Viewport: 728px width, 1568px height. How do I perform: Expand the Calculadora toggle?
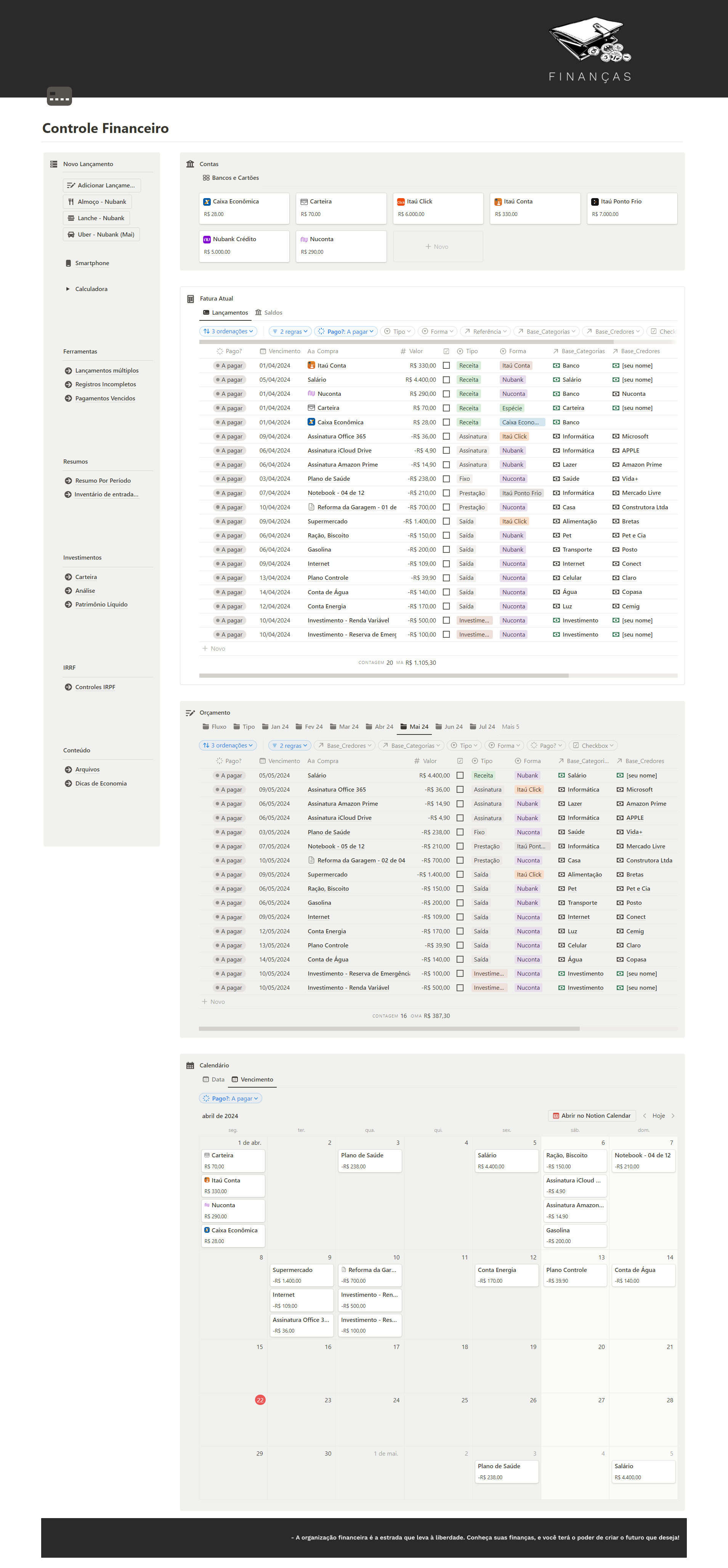coord(67,289)
